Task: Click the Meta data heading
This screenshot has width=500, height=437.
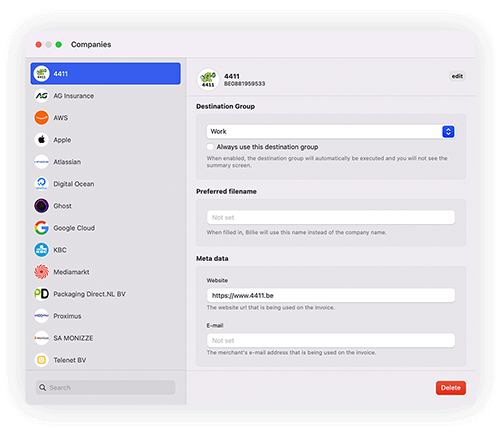Action: (x=212, y=258)
